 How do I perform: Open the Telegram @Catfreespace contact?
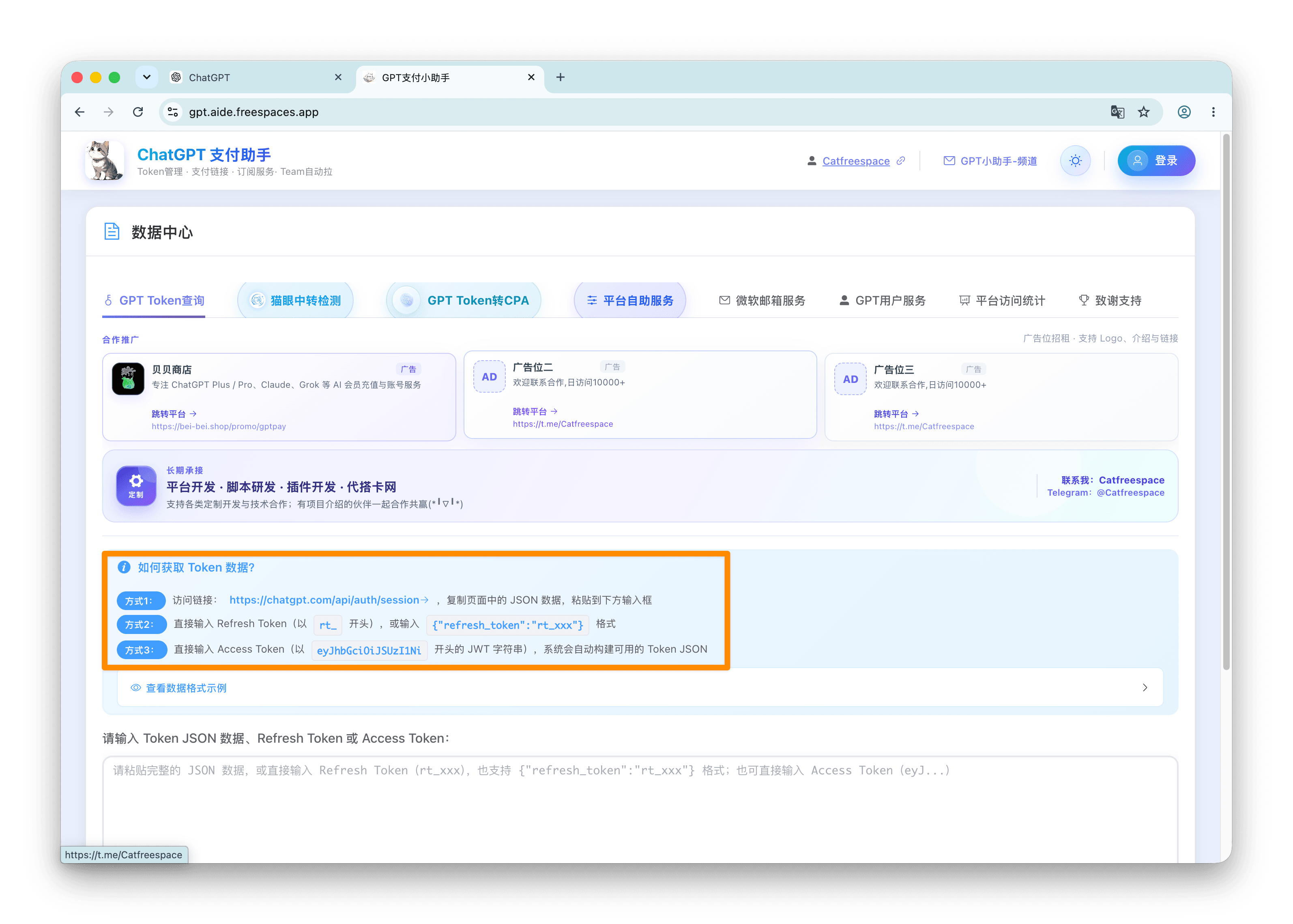click(1105, 493)
